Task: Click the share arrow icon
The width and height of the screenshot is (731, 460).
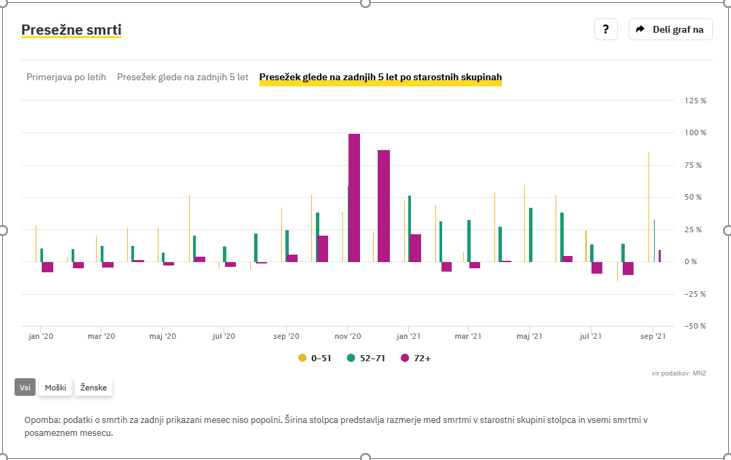Action: tap(640, 30)
